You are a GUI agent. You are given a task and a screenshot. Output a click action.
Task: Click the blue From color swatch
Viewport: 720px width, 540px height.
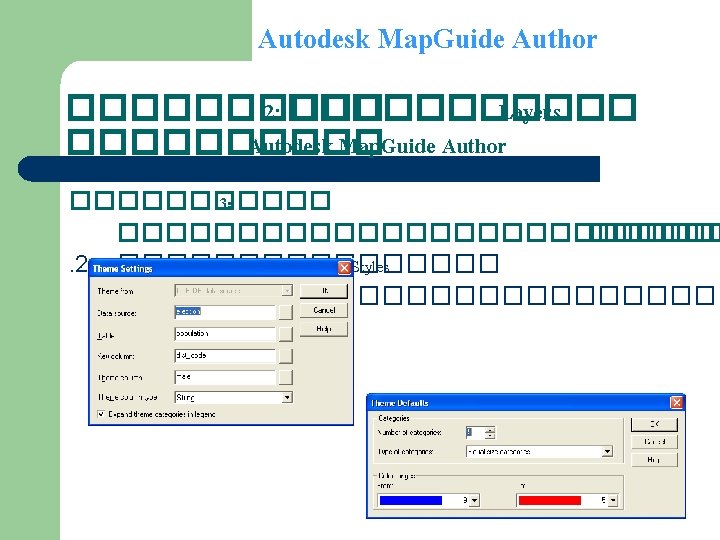(411, 501)
